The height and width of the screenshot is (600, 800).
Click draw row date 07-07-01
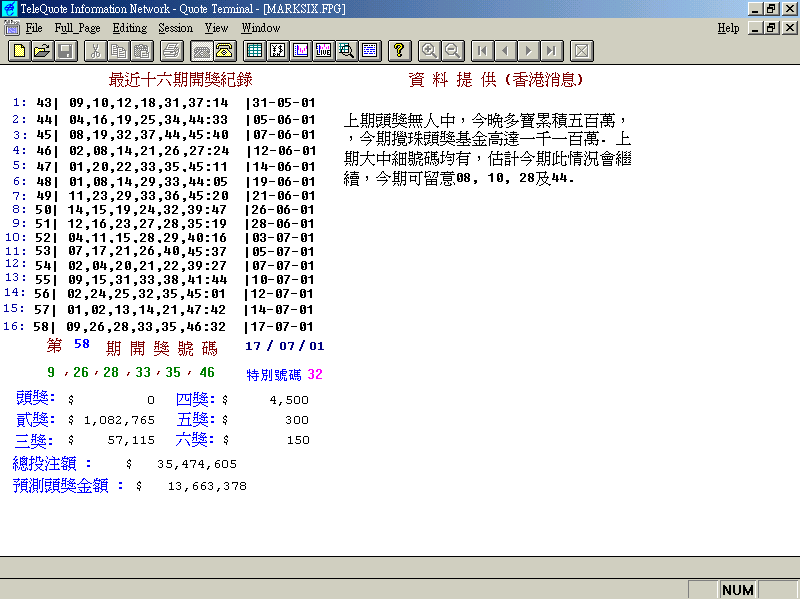coord(284,266)
